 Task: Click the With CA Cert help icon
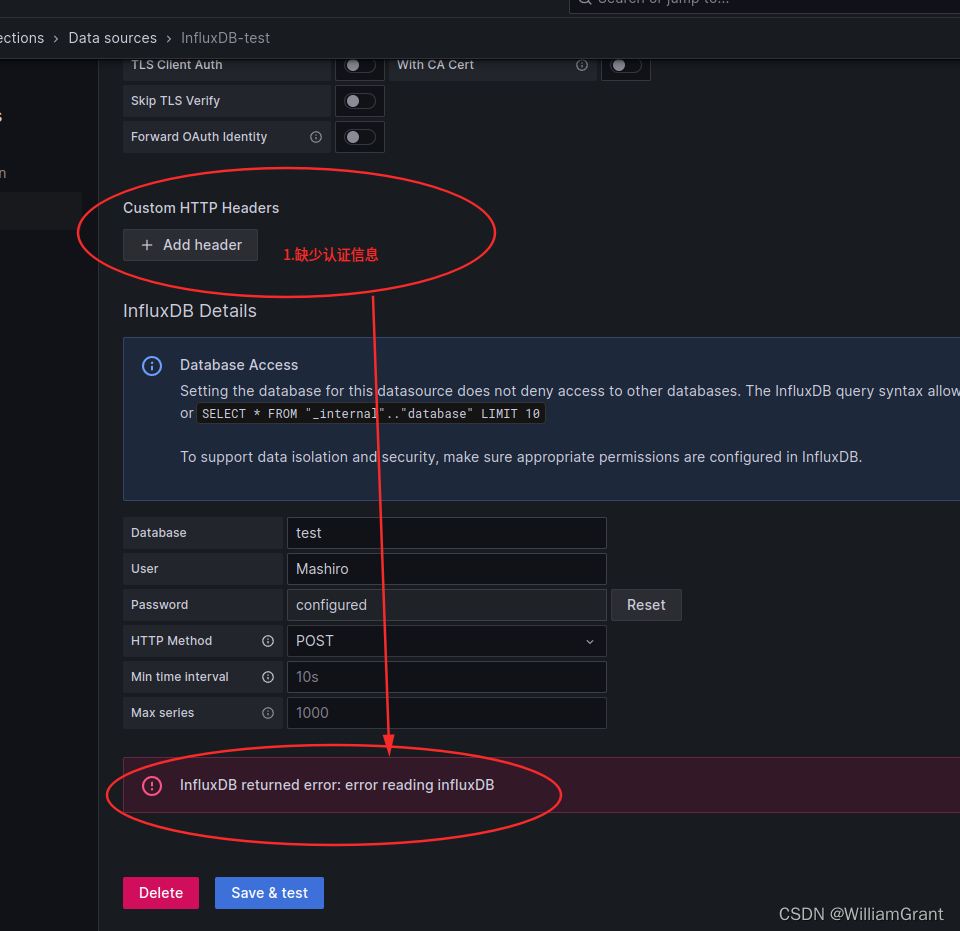582,65
